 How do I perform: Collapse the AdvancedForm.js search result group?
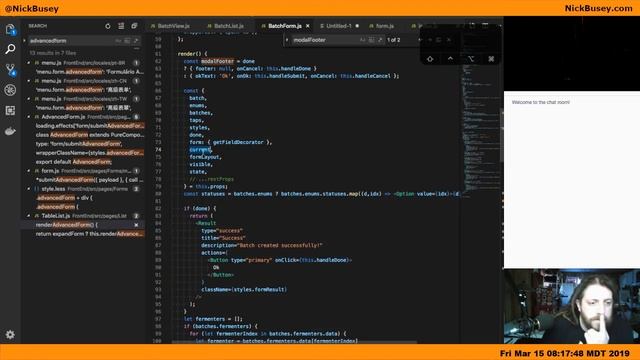coord(29,117)
